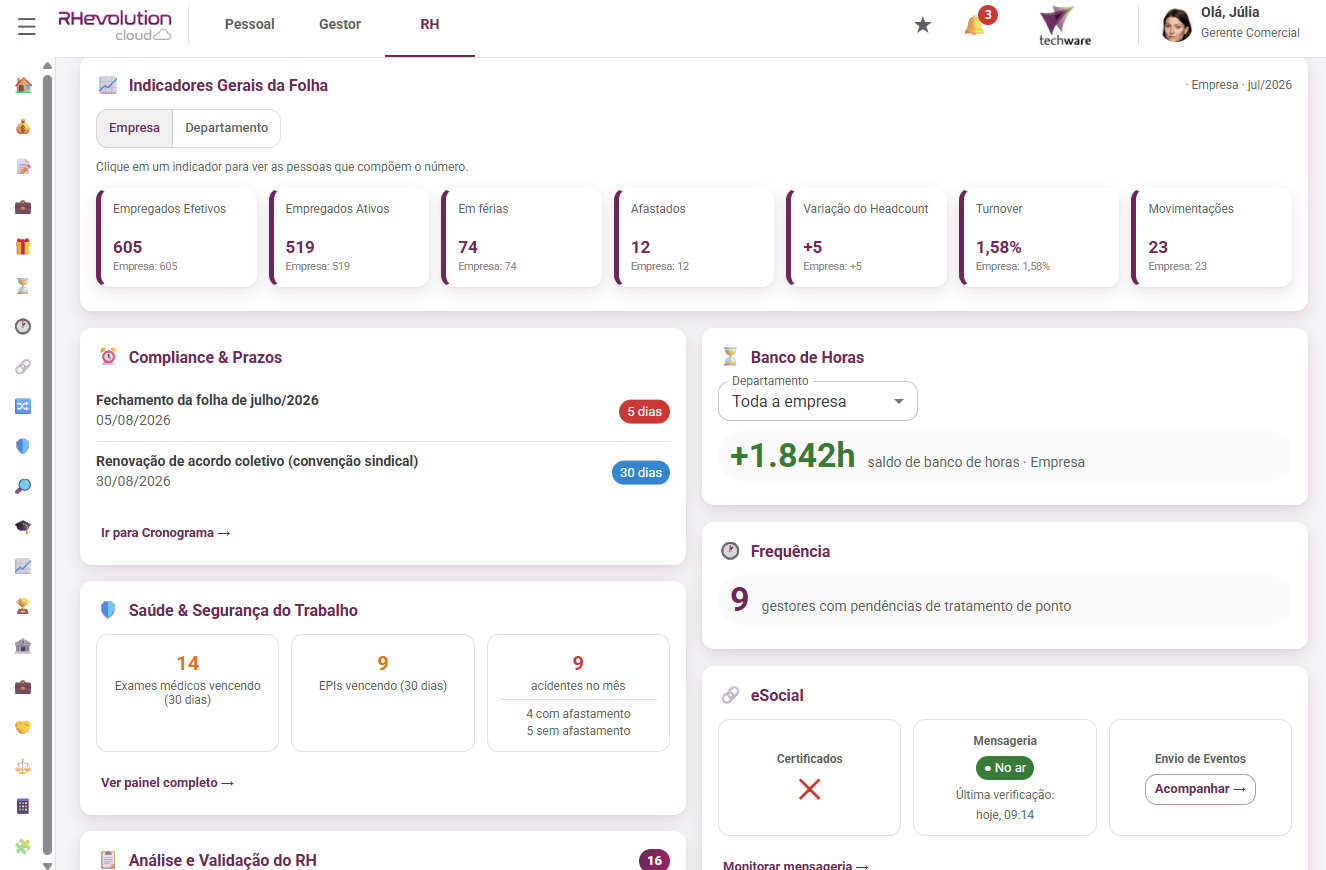This screenshot has height=870, width=1326.
Task: Open the hamburger menu
Action: [x=27, y=26]
